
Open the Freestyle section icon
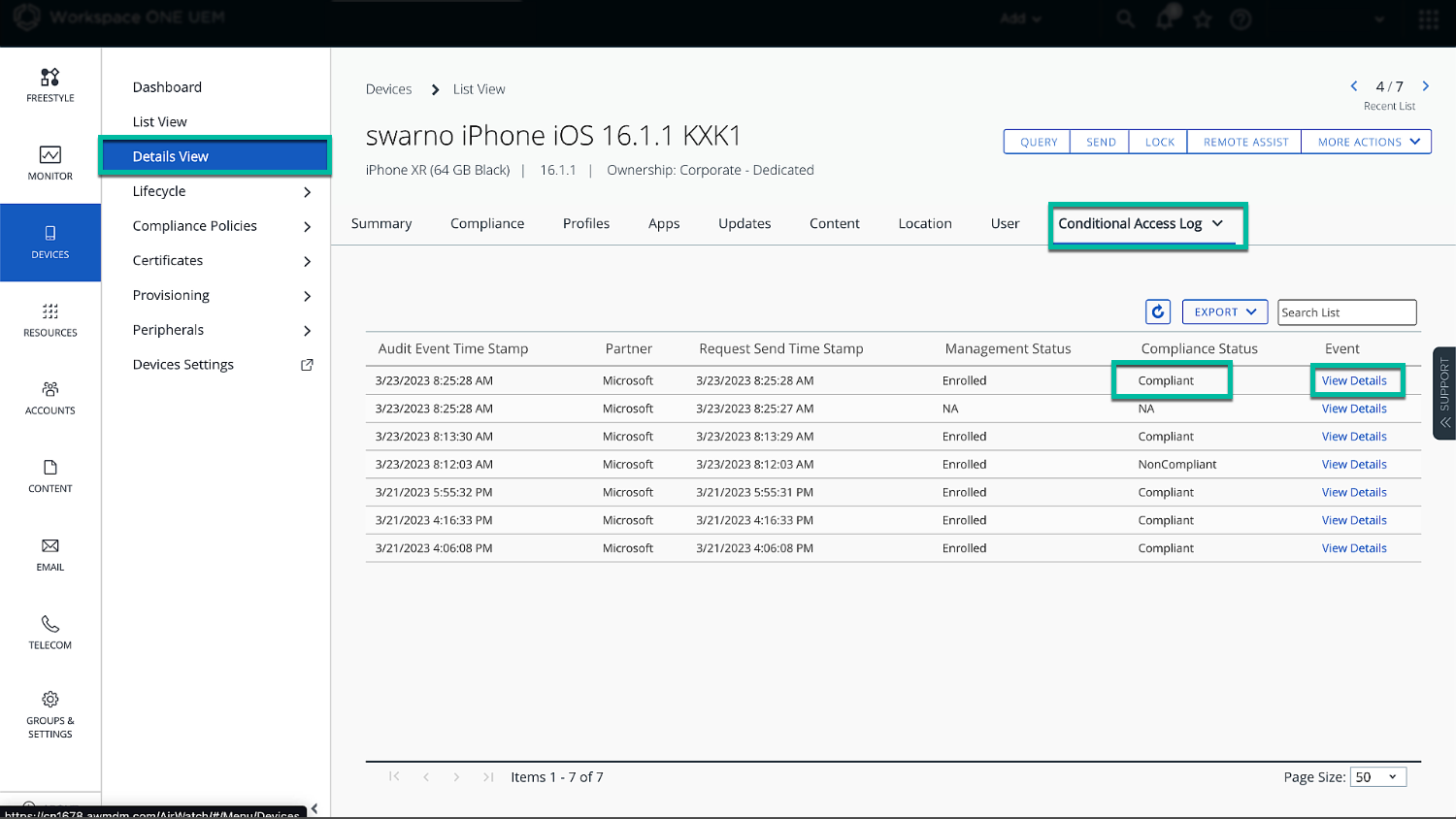50,78
